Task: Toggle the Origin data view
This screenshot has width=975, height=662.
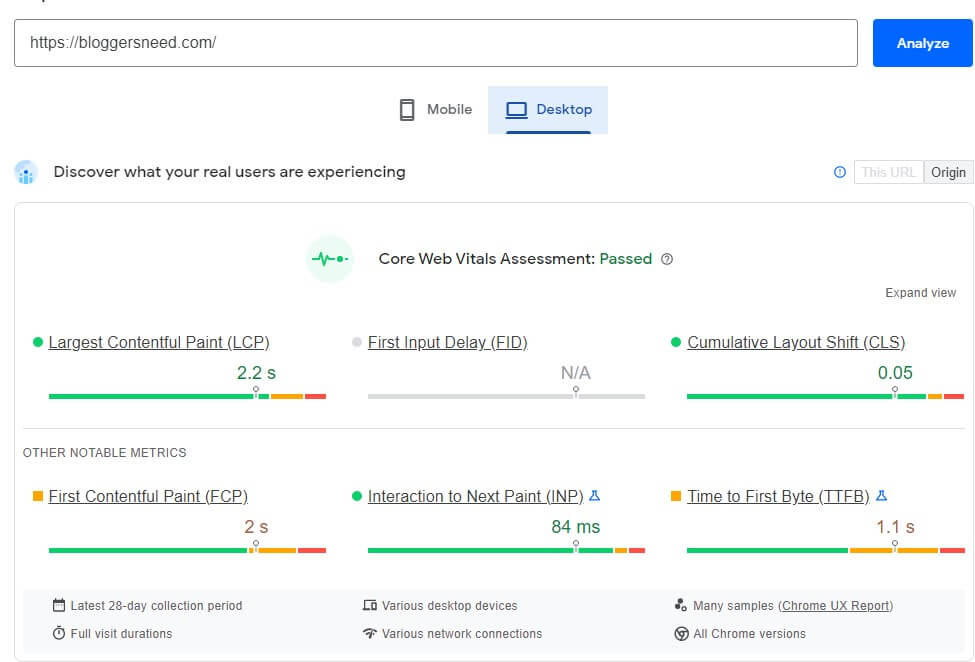Action: pyautogui.click(x=948, y=172)
